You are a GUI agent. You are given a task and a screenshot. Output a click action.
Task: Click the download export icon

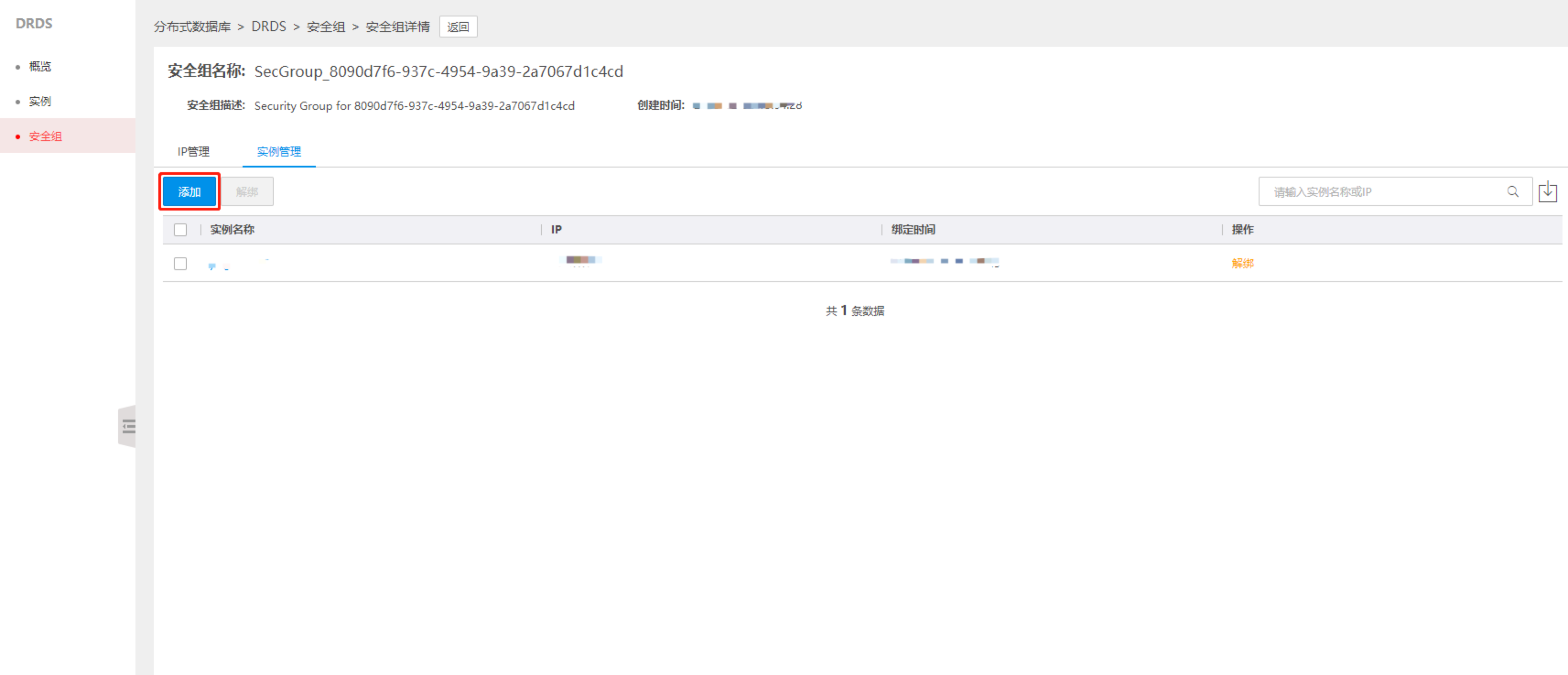pos(1547,192)
